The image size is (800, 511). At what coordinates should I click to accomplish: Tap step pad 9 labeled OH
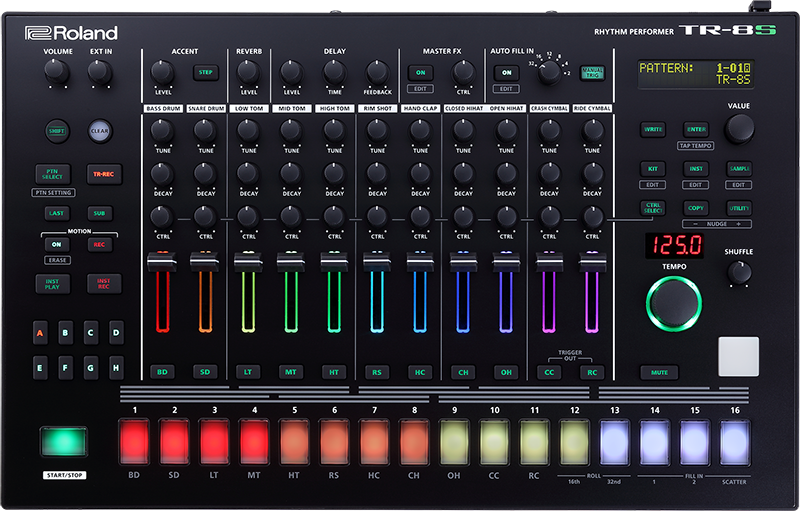pyautogui.click(x=454, y=442)
